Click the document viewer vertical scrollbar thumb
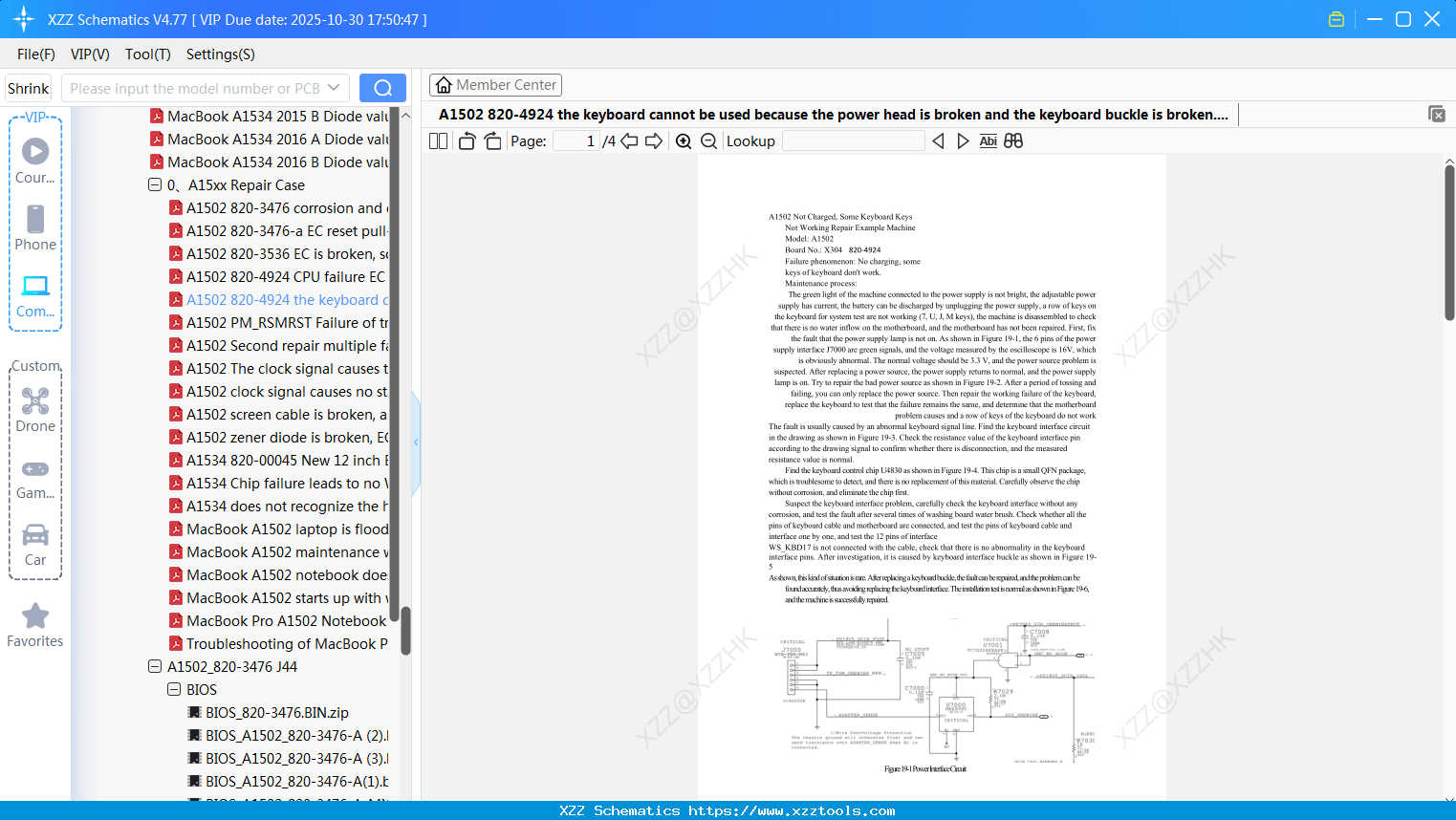This screenshot has width=1456, height=820. coord(1449,243)
